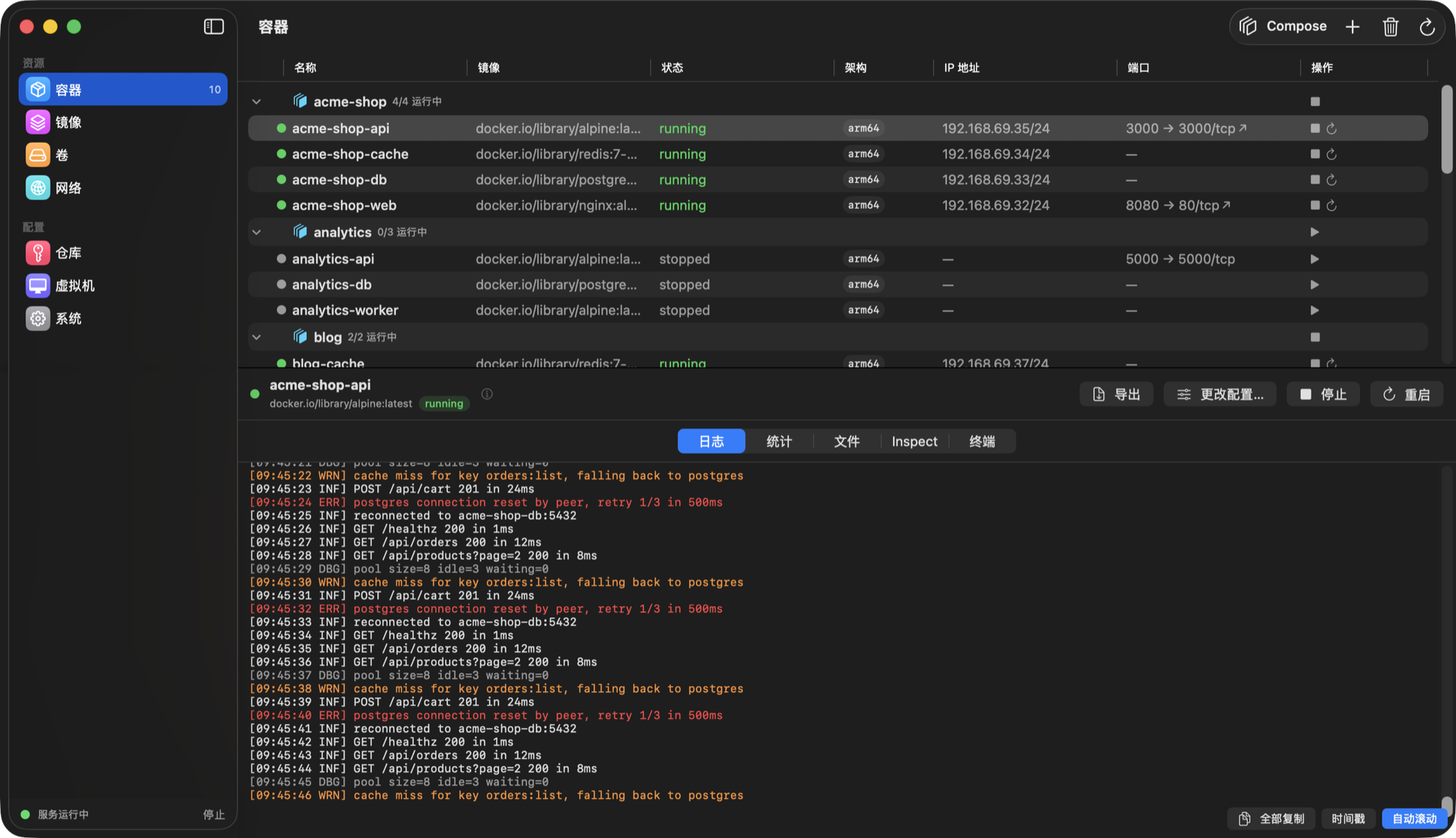Collapse the analytics group
The height and width of the screenshot is (838, 1456).
(257, 232)
